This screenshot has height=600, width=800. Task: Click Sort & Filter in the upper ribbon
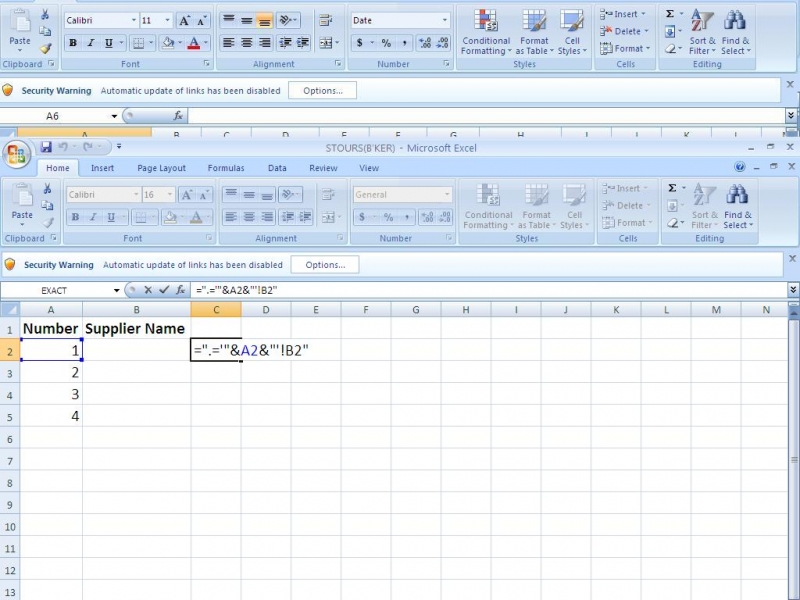(x=703, y=32)
